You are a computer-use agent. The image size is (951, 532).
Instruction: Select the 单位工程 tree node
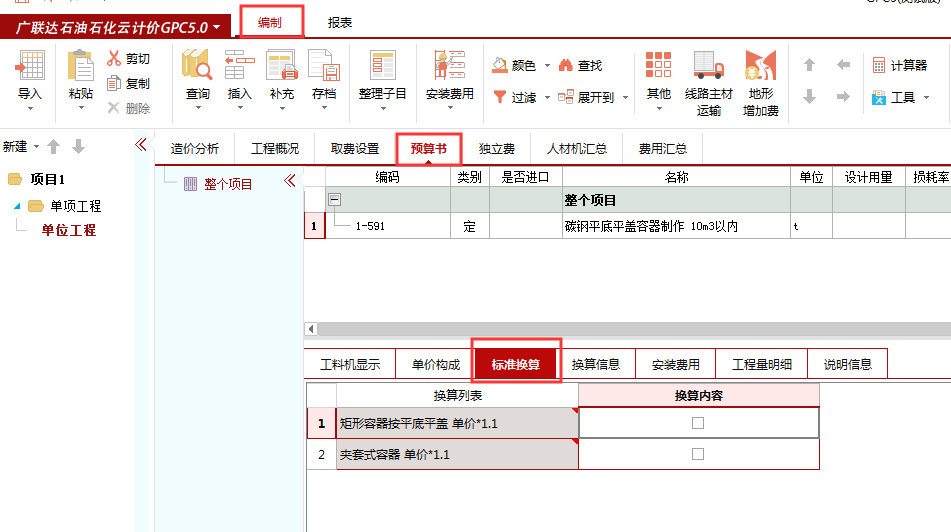coord(68,230)
